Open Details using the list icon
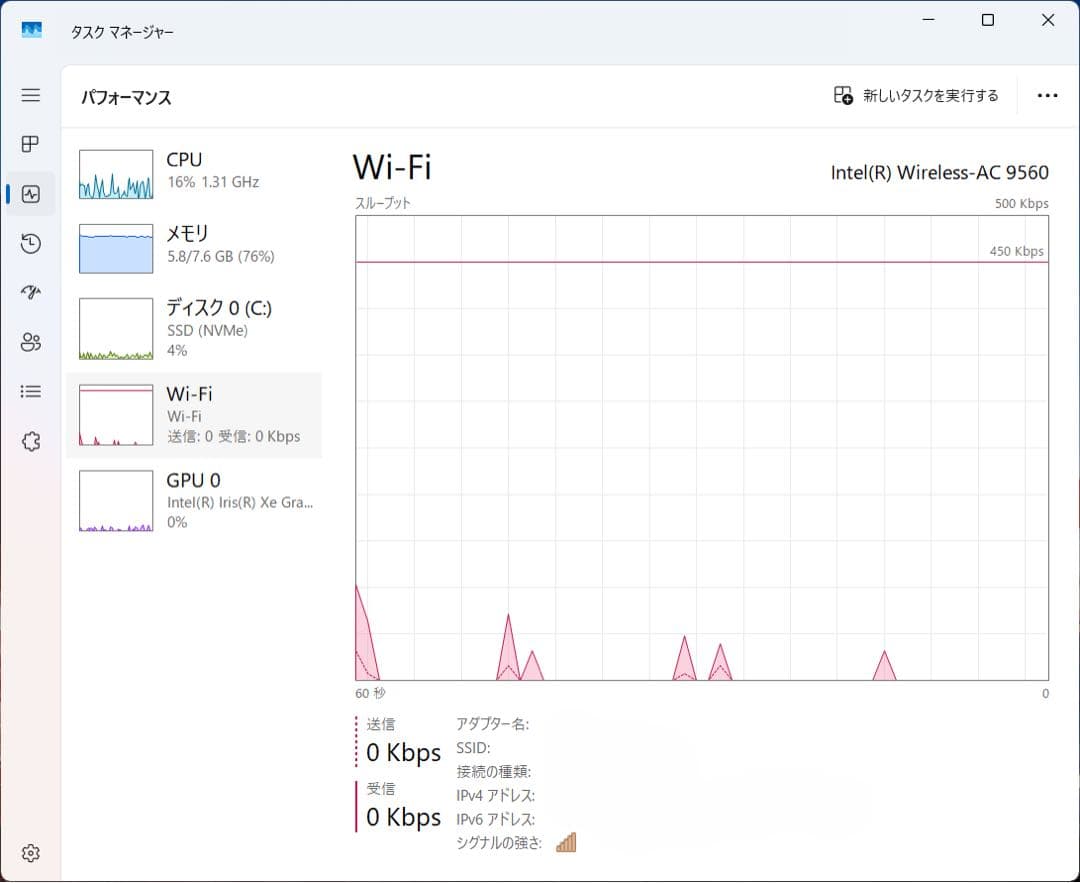Viewport: 1080px width, 883px height. point(30,390)
